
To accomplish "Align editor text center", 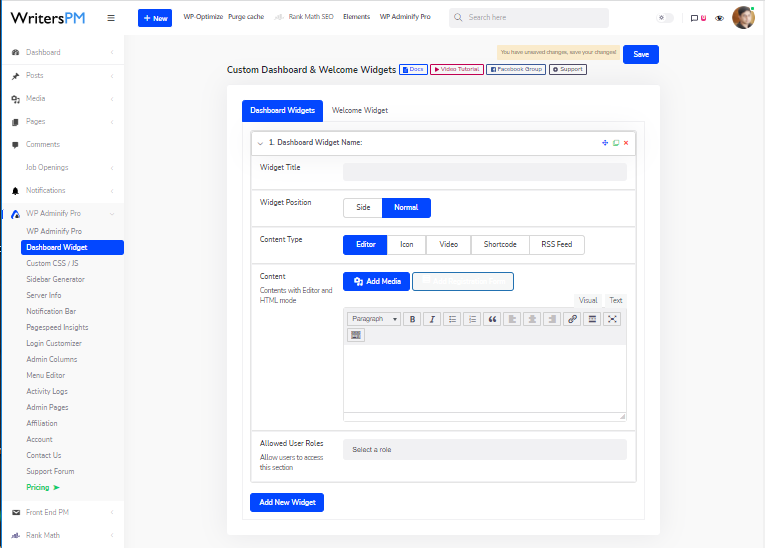I will (532, 319).
